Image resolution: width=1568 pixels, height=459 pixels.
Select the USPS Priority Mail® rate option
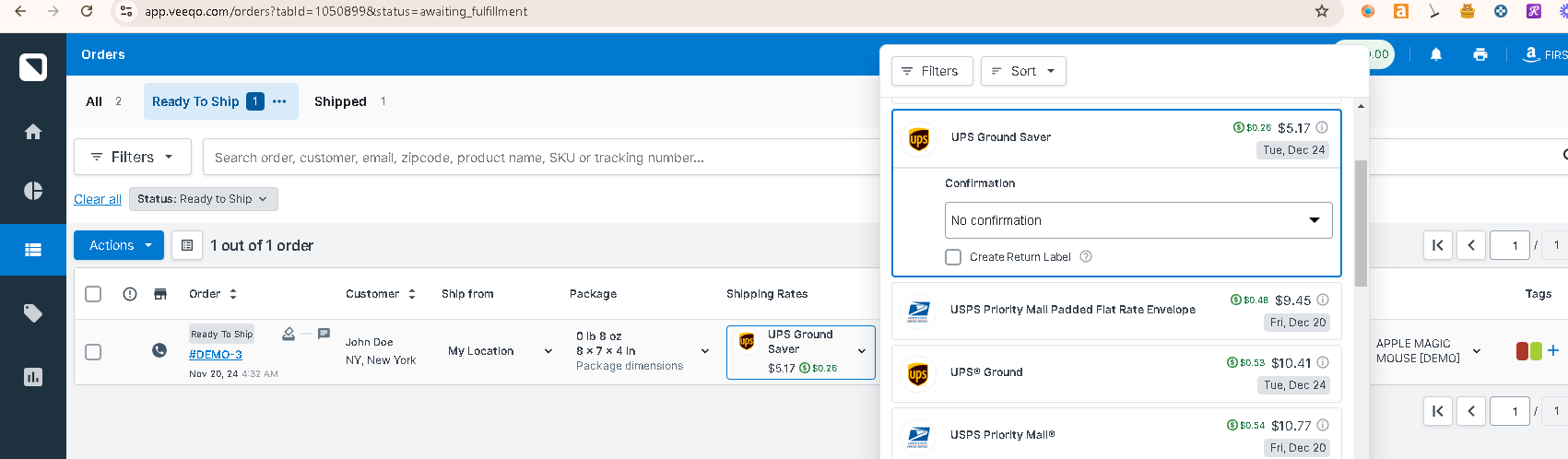click(1116, 433)
